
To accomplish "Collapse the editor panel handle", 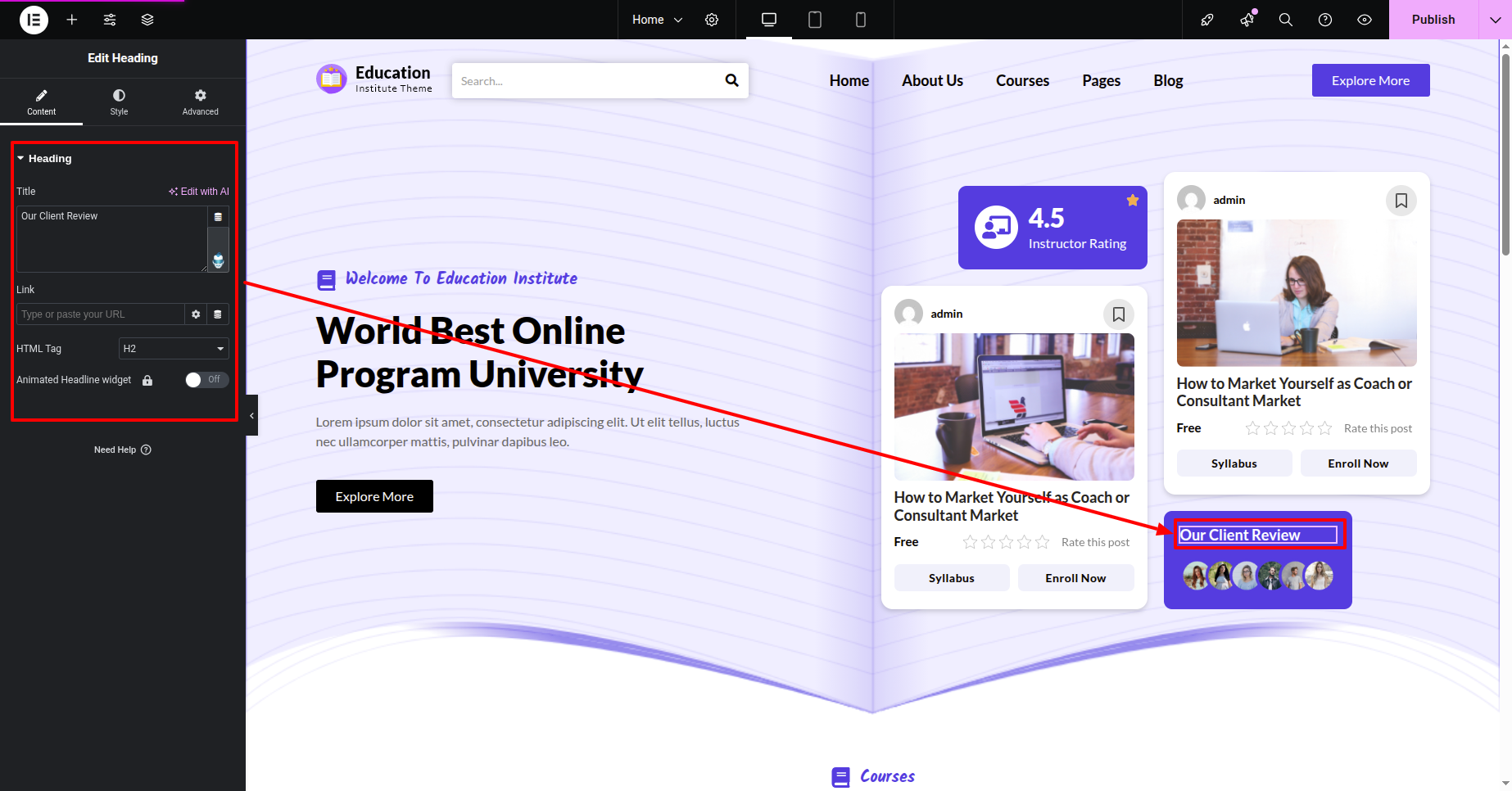I will pos(251,415).
